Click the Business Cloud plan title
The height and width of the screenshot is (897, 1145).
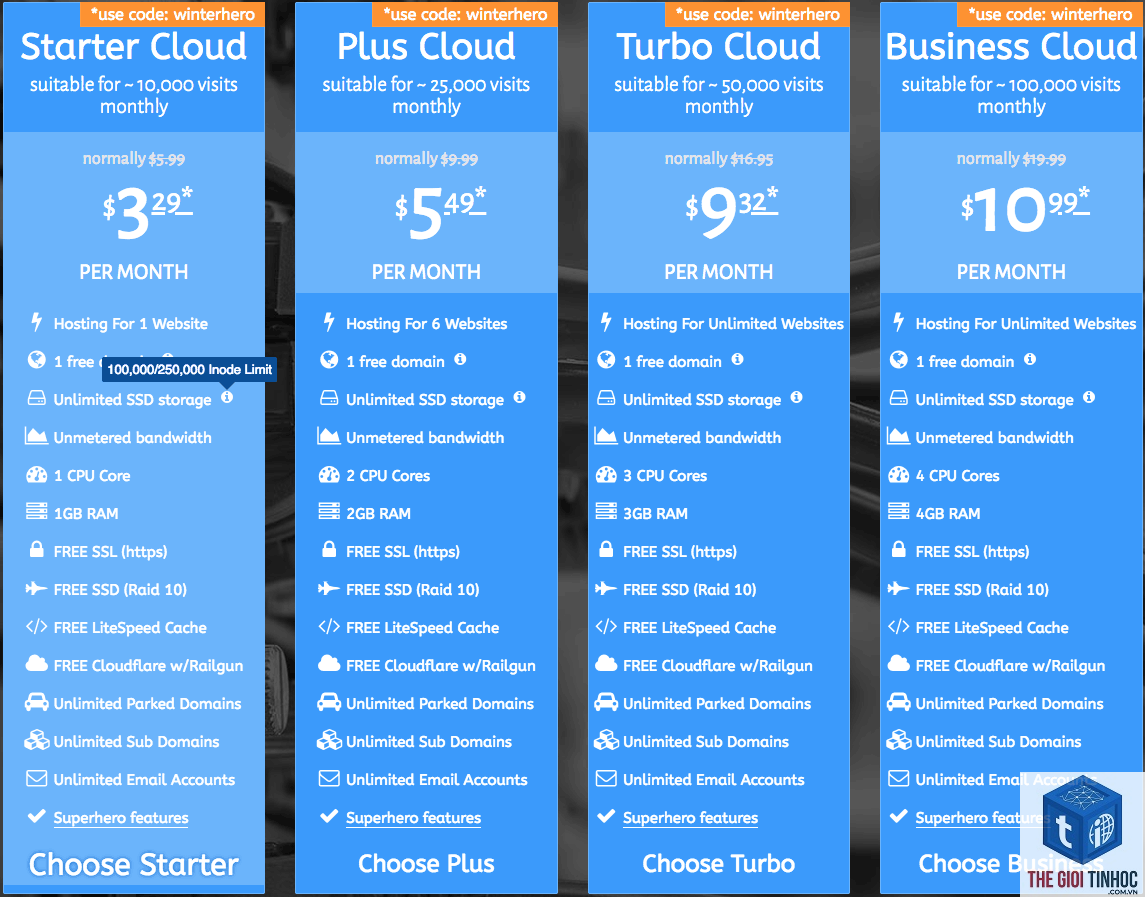[1011, 47]
